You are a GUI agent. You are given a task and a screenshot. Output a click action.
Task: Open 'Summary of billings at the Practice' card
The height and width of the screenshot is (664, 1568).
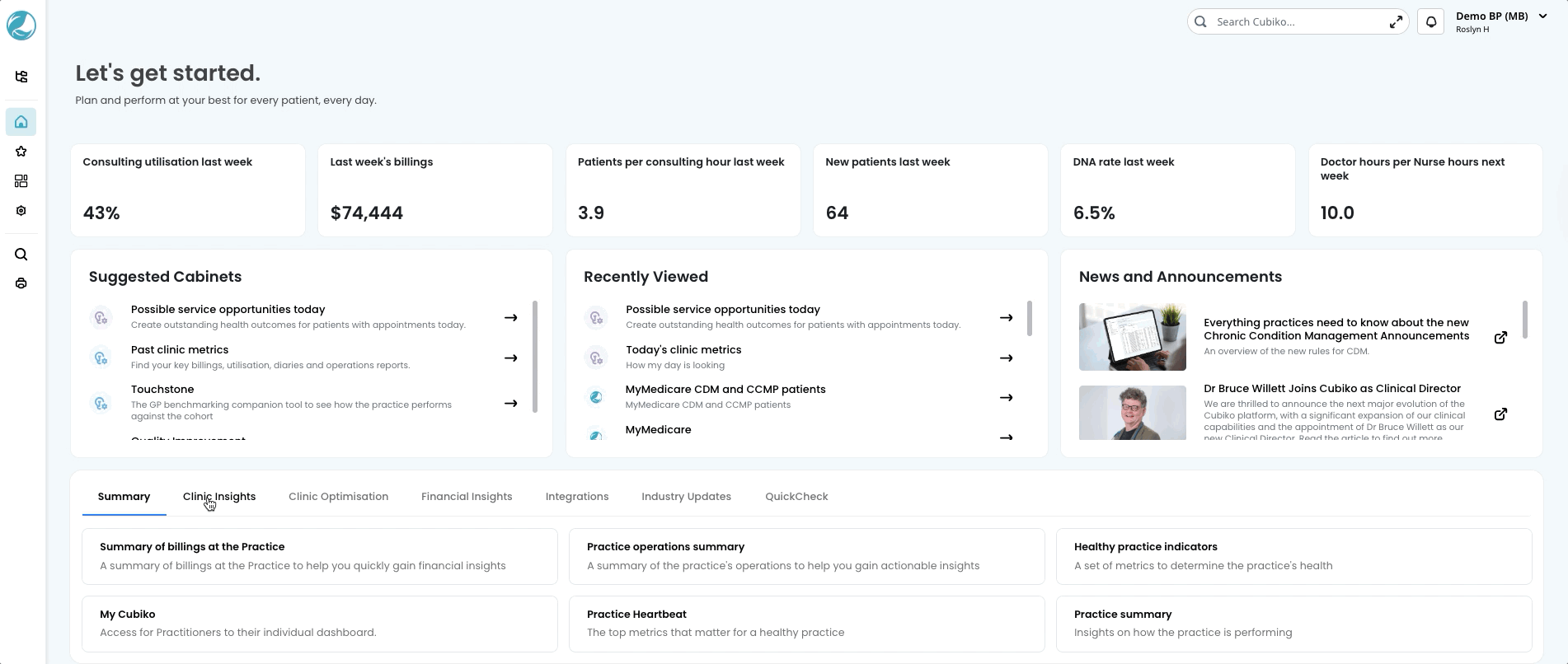pos(320,557)
